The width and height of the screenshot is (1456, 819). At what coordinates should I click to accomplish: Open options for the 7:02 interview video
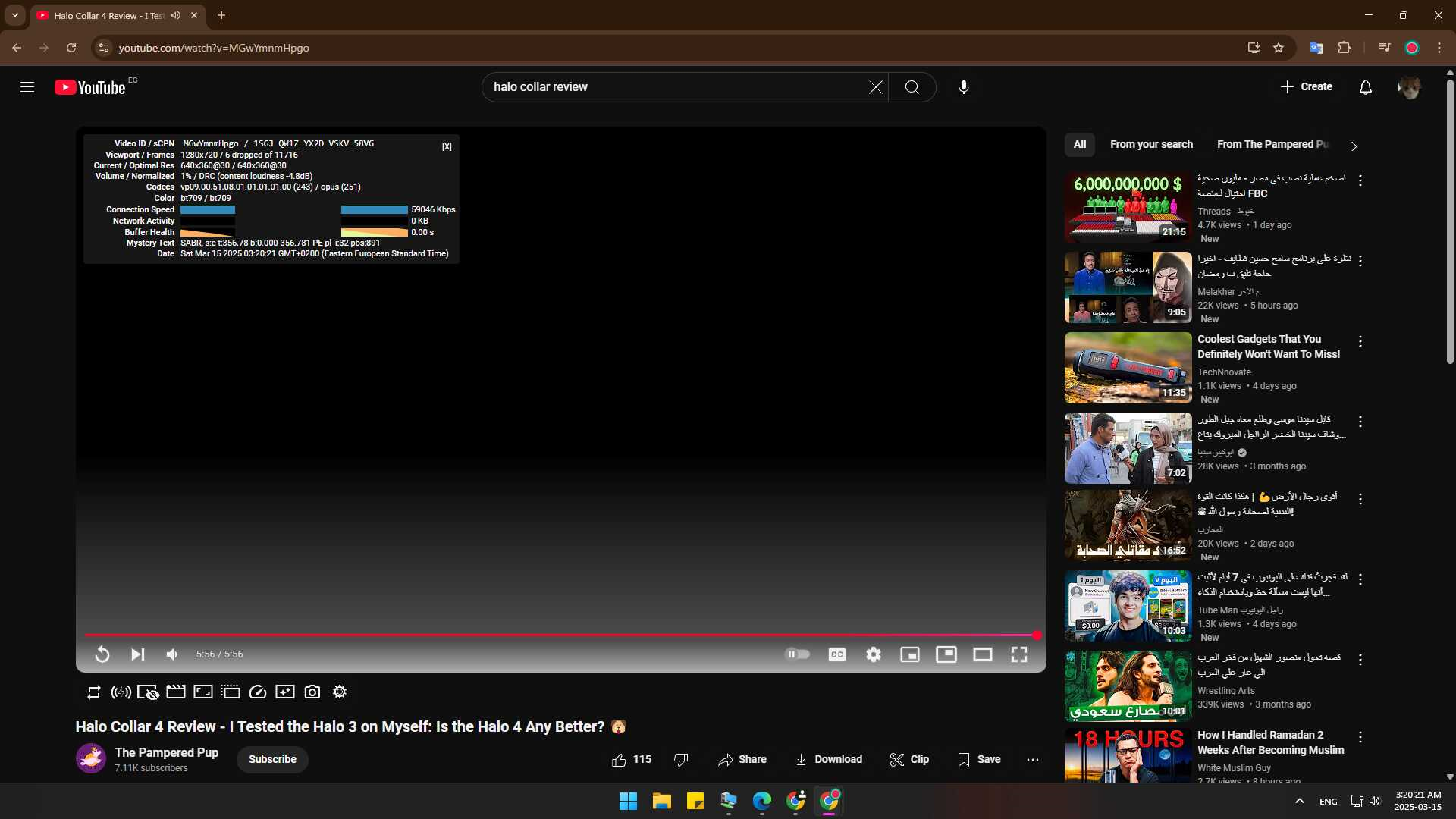[x=1360, y=422]
